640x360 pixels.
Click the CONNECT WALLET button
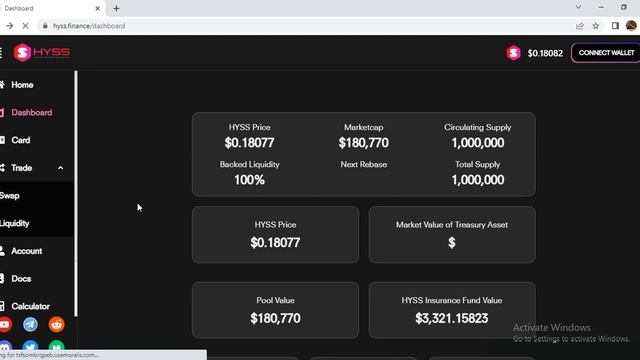click(x=606, y=53)
